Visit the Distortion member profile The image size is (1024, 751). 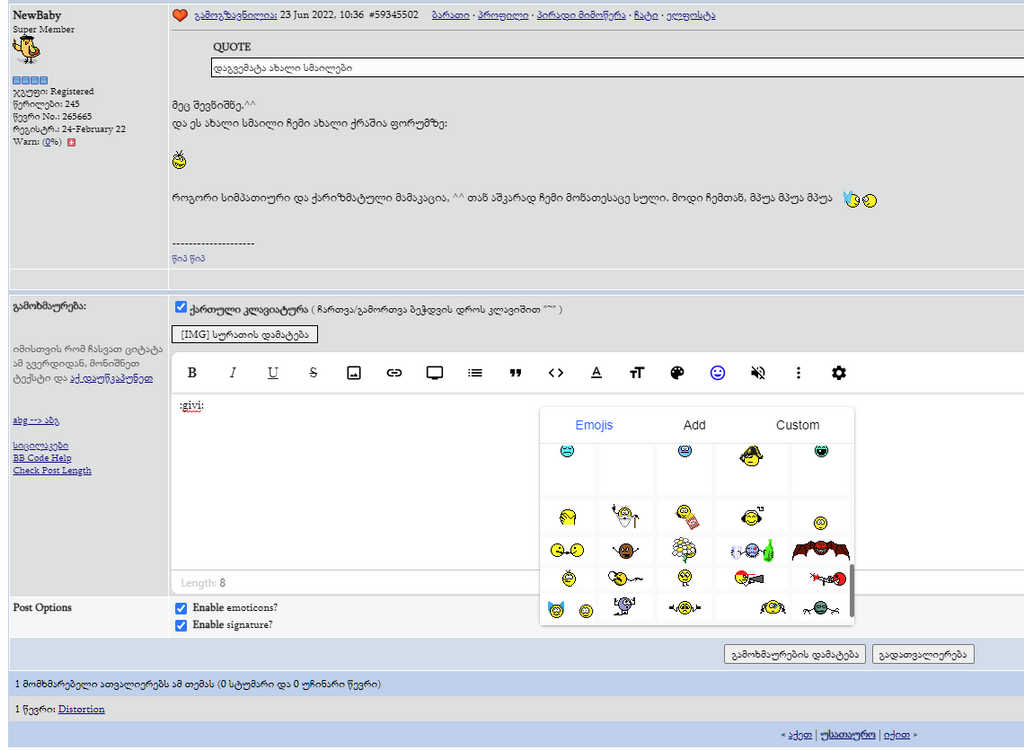click(x=81, y=709)
